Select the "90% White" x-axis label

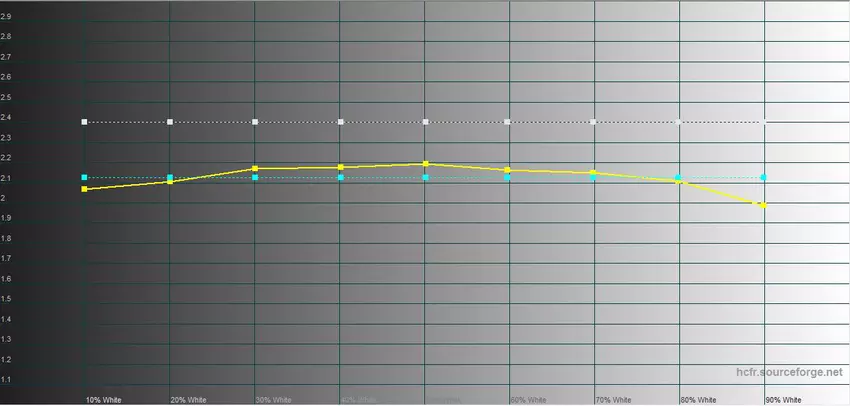[783, 399]
